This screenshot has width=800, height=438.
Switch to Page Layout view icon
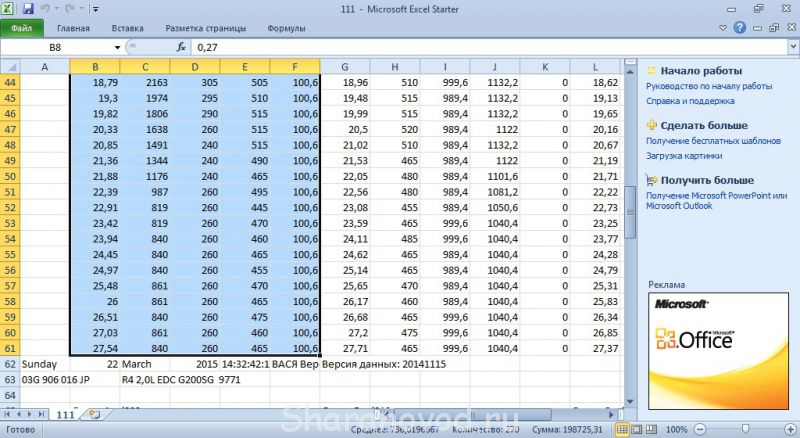[637, 429]
